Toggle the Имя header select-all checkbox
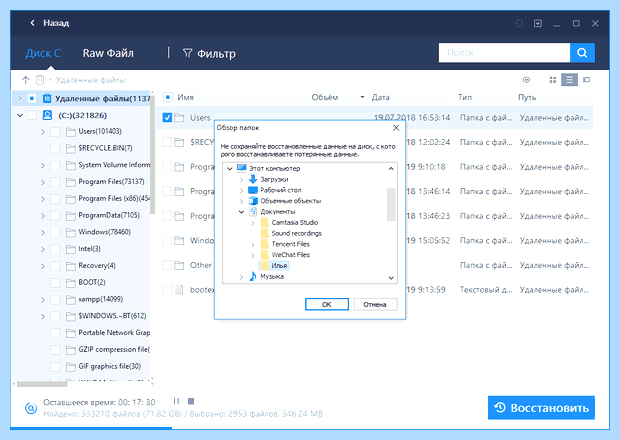 pos(168,97)
